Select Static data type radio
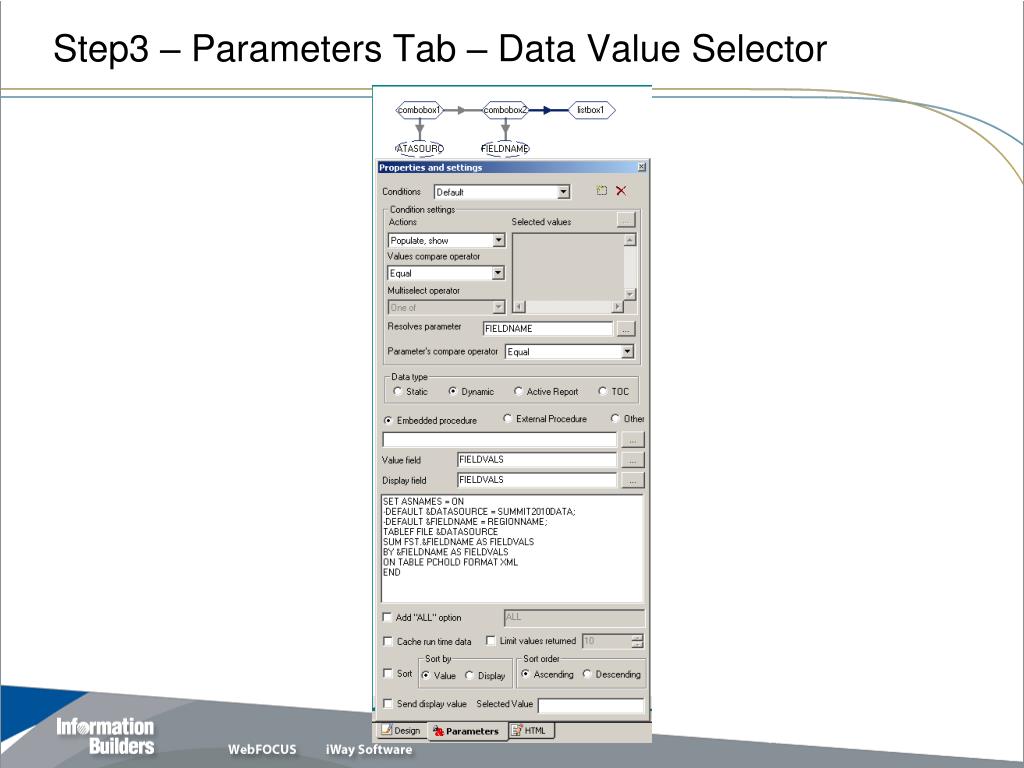 click(x=397, y=391)
